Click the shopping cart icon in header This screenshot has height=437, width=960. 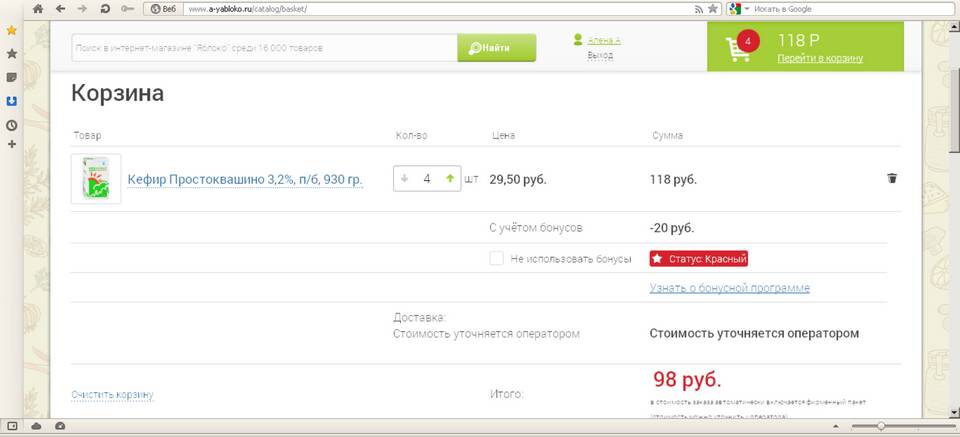coord(737,50)
